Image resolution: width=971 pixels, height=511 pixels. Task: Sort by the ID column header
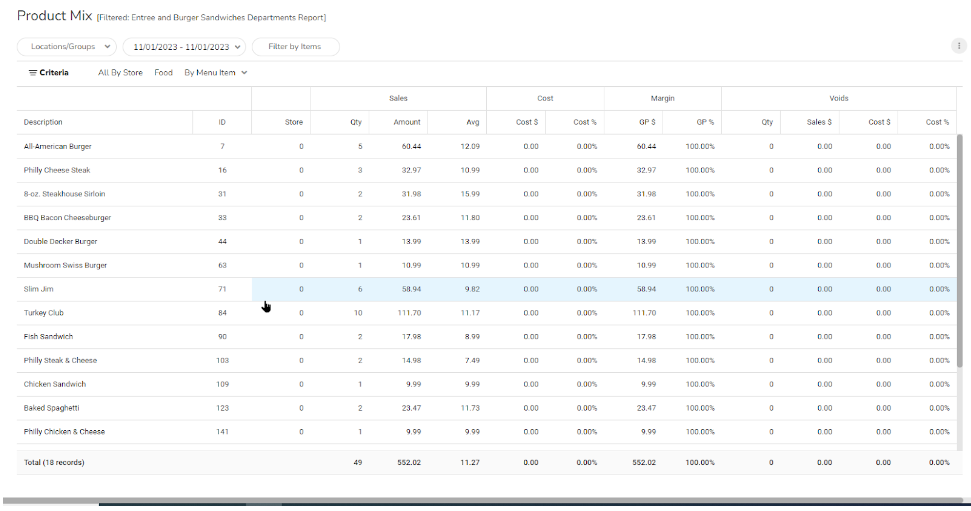pyautogui.click(x=222, y=122)
